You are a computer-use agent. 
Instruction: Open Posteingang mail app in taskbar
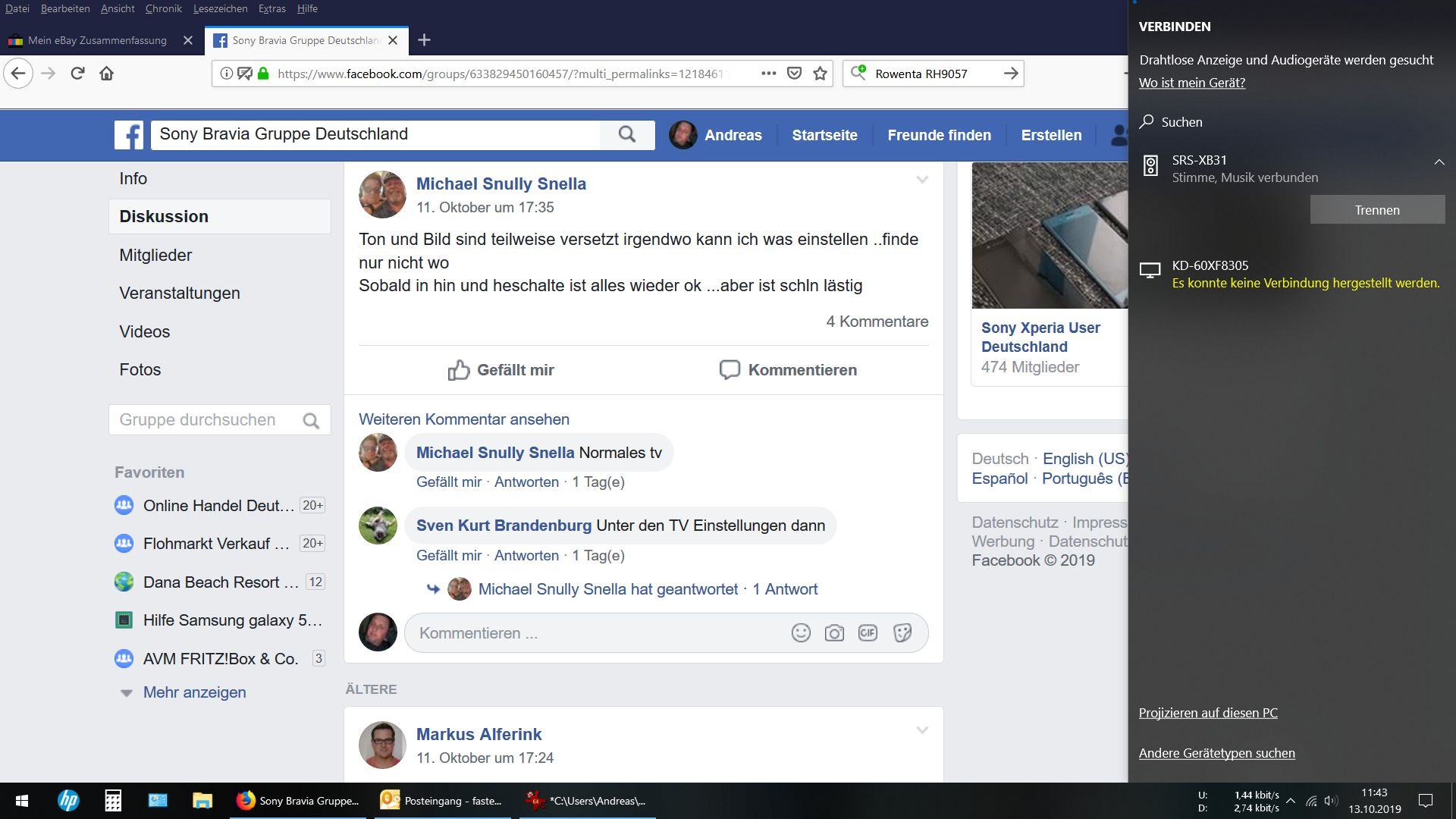point(441,801)
